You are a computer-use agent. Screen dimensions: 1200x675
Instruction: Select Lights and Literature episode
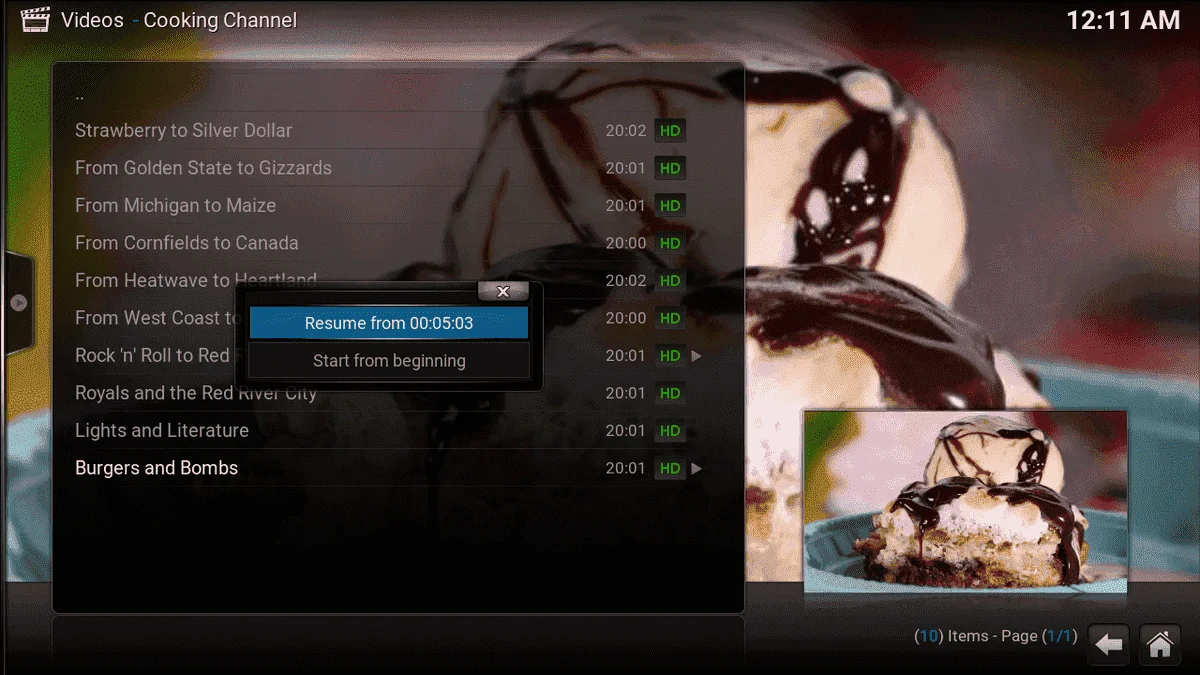pyautogui.click(x=398, y=430)
